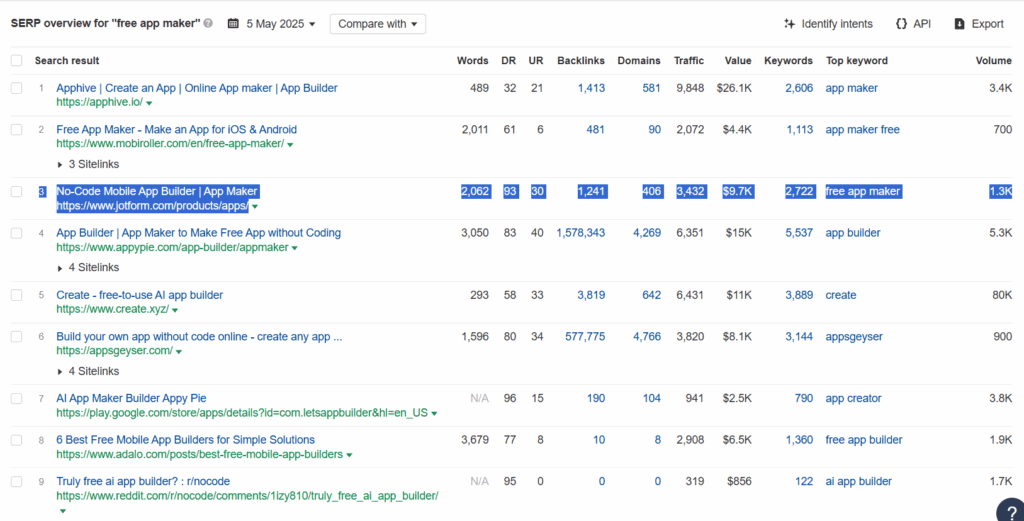Viewport: 1024px width, 521px height.
Task: Check the box for Create AI app builder row
Action: (16, 295)
